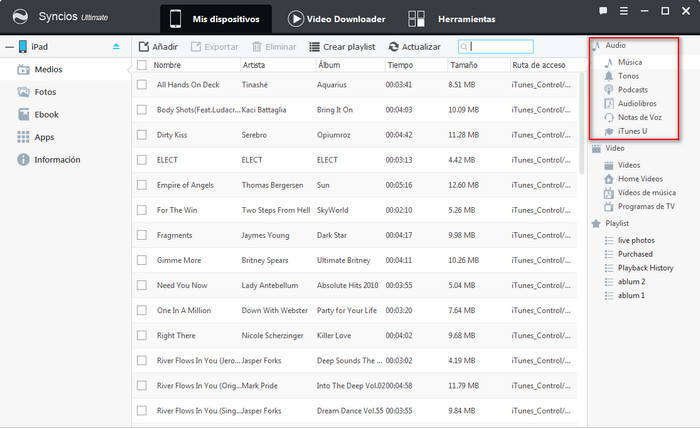Open the Playback History playlist
This screenshot has width=700, height=428.
646,268
